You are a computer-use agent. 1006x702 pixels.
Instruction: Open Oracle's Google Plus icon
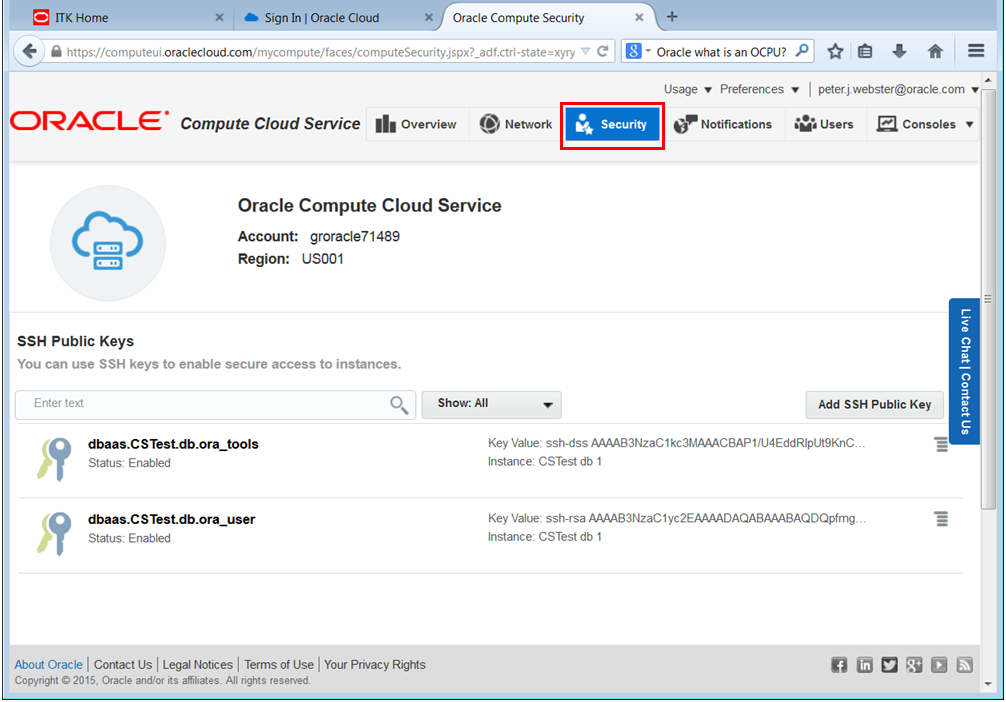point(914,665)
